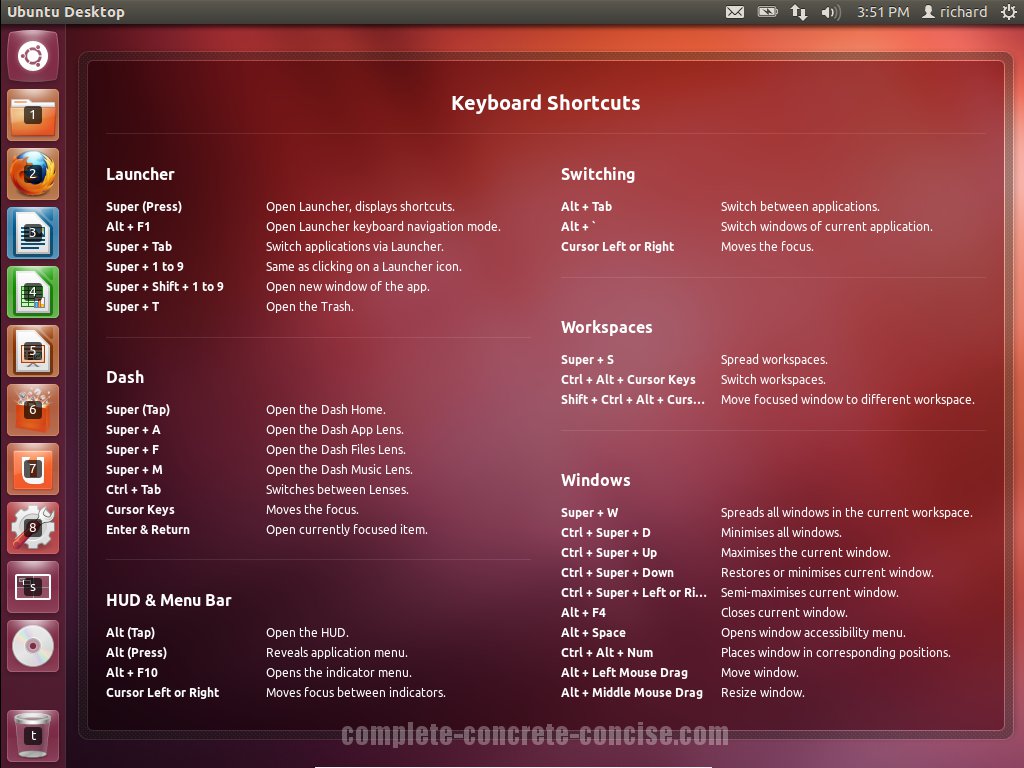The width and height of the screenshot is (1024, 768).
Task: Click 'Open the Dash Files Lens.' description
Action: click(336, 450)
